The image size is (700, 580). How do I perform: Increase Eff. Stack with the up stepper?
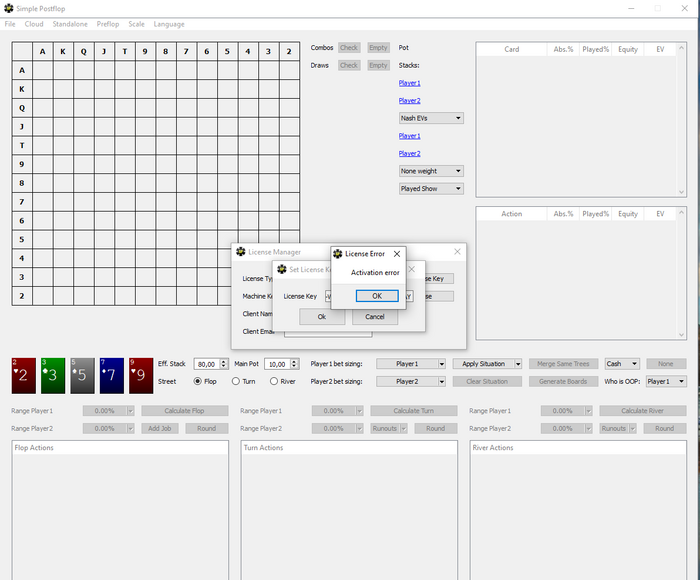224,361
